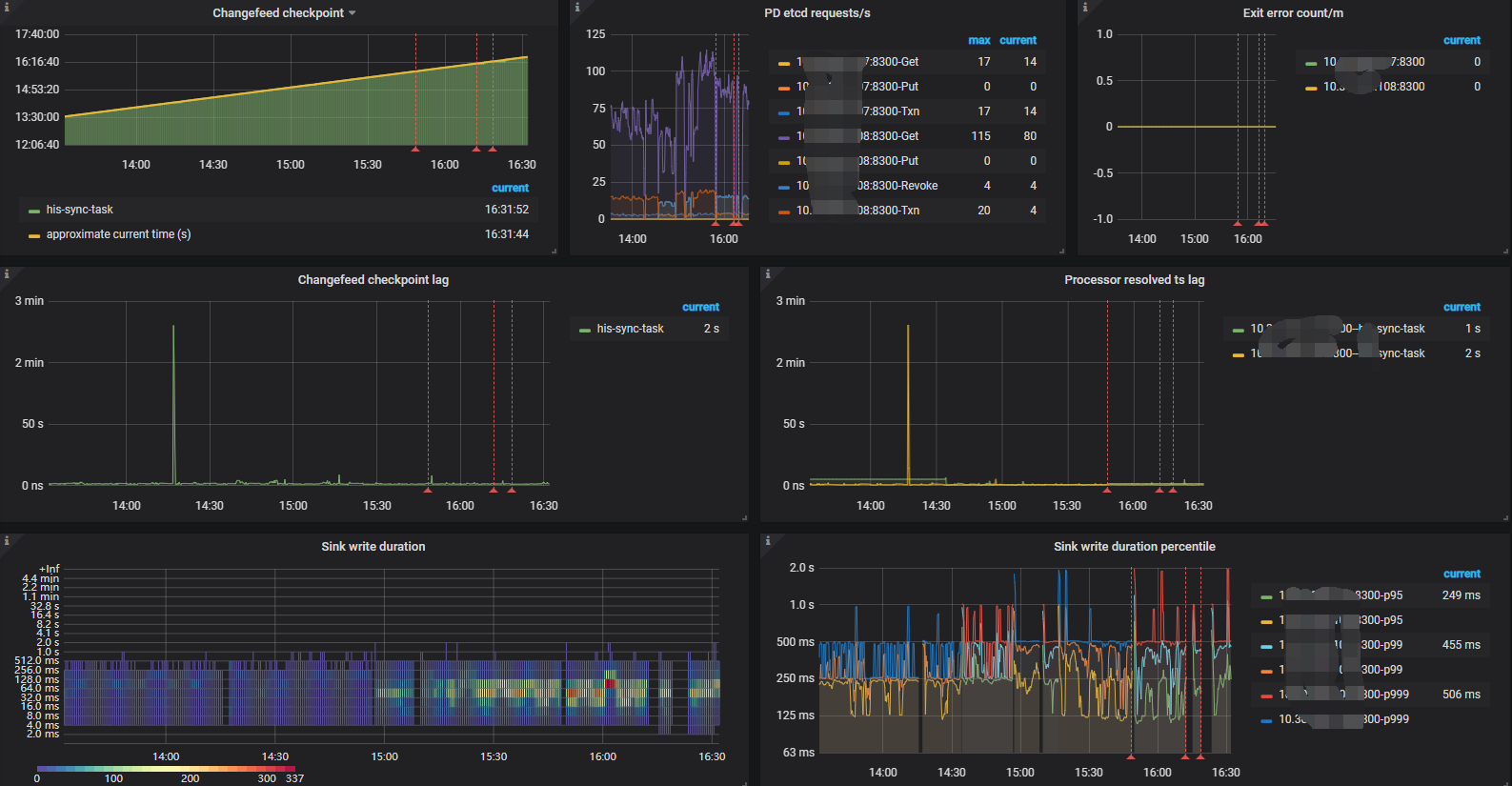Toggle the 8300-Revoke series in PD etcd legend
The image size is (1512, 786).
pyautogui.click(x=897, y=186)
